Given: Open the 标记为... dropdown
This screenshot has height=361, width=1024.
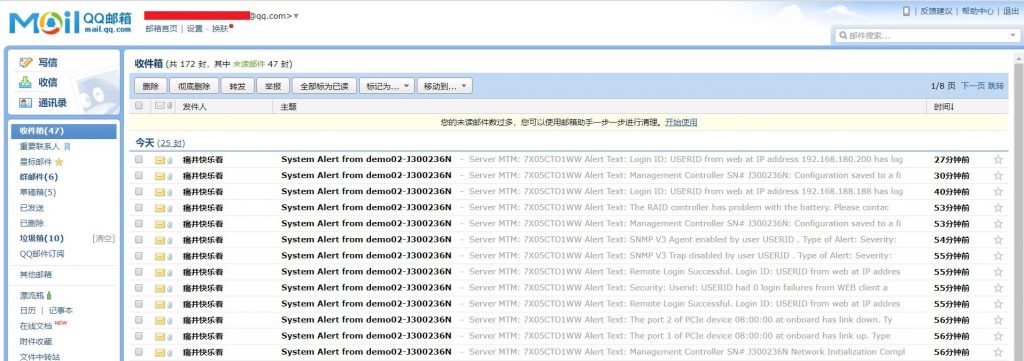Looking at the screenshot, I should point(387,86).
